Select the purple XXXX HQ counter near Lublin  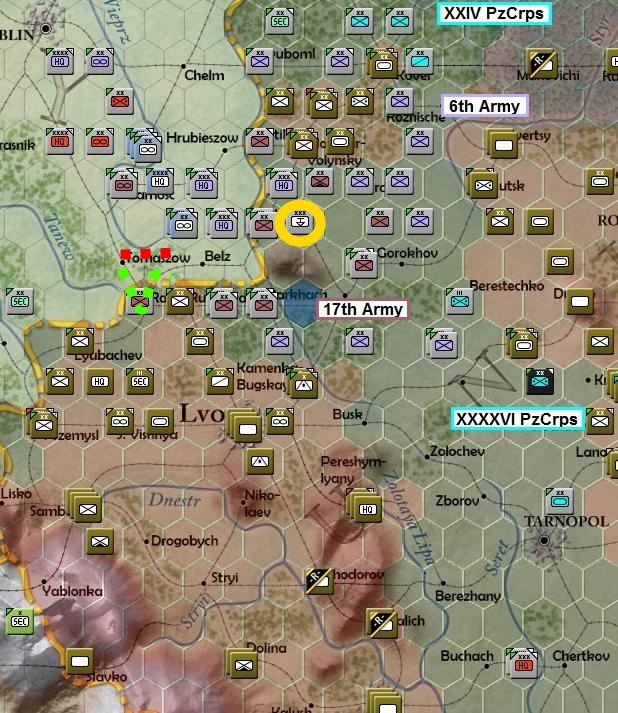click(60, 61)
